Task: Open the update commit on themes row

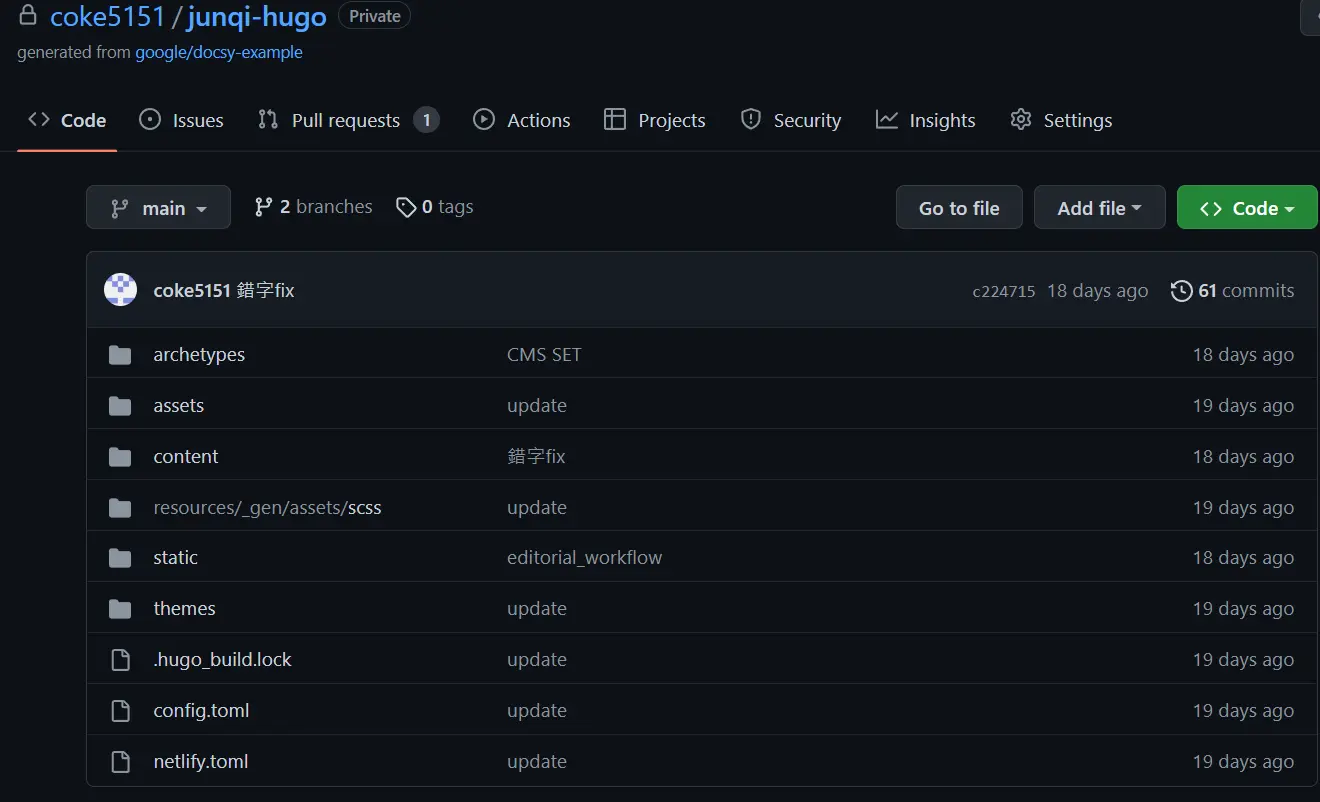Action: pyautogui.click(x=537, y=609)
